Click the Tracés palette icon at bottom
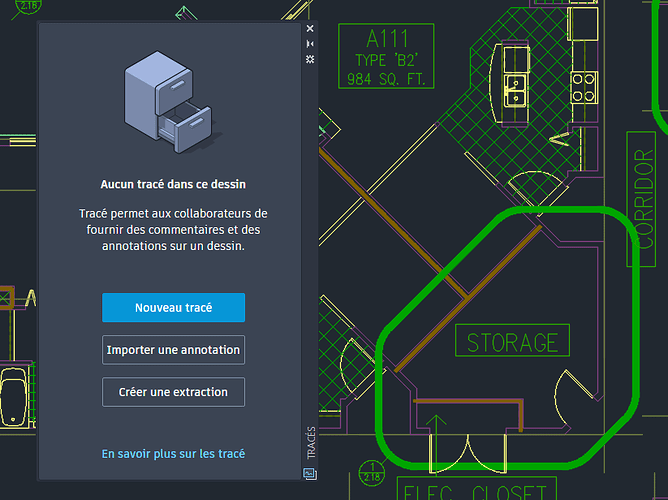 click(x=310, y=474)
